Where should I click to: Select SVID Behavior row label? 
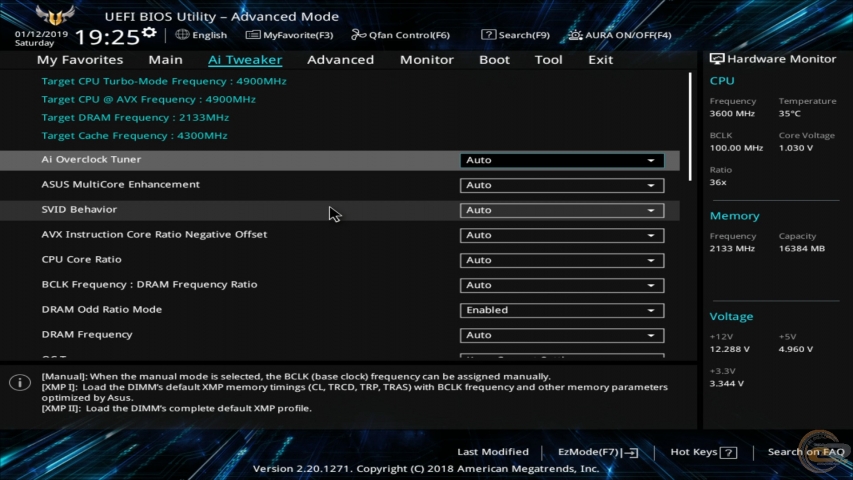tap(79, 210)
